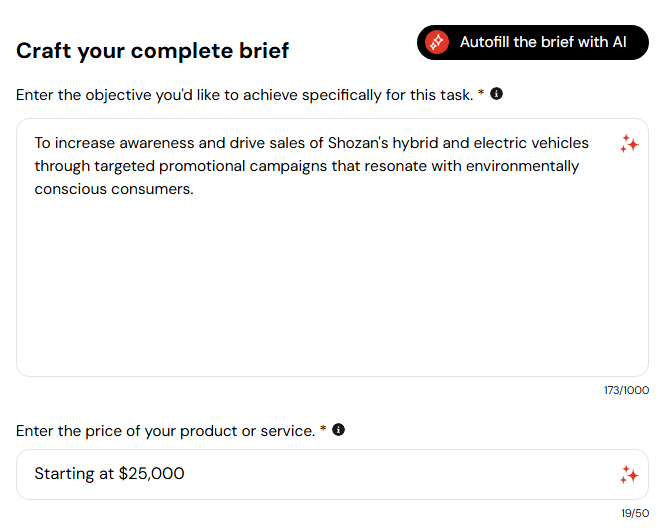Focus the 'Starting at $25,000' price field
This screenshot has width=662, height=528.
click(332, 474)
